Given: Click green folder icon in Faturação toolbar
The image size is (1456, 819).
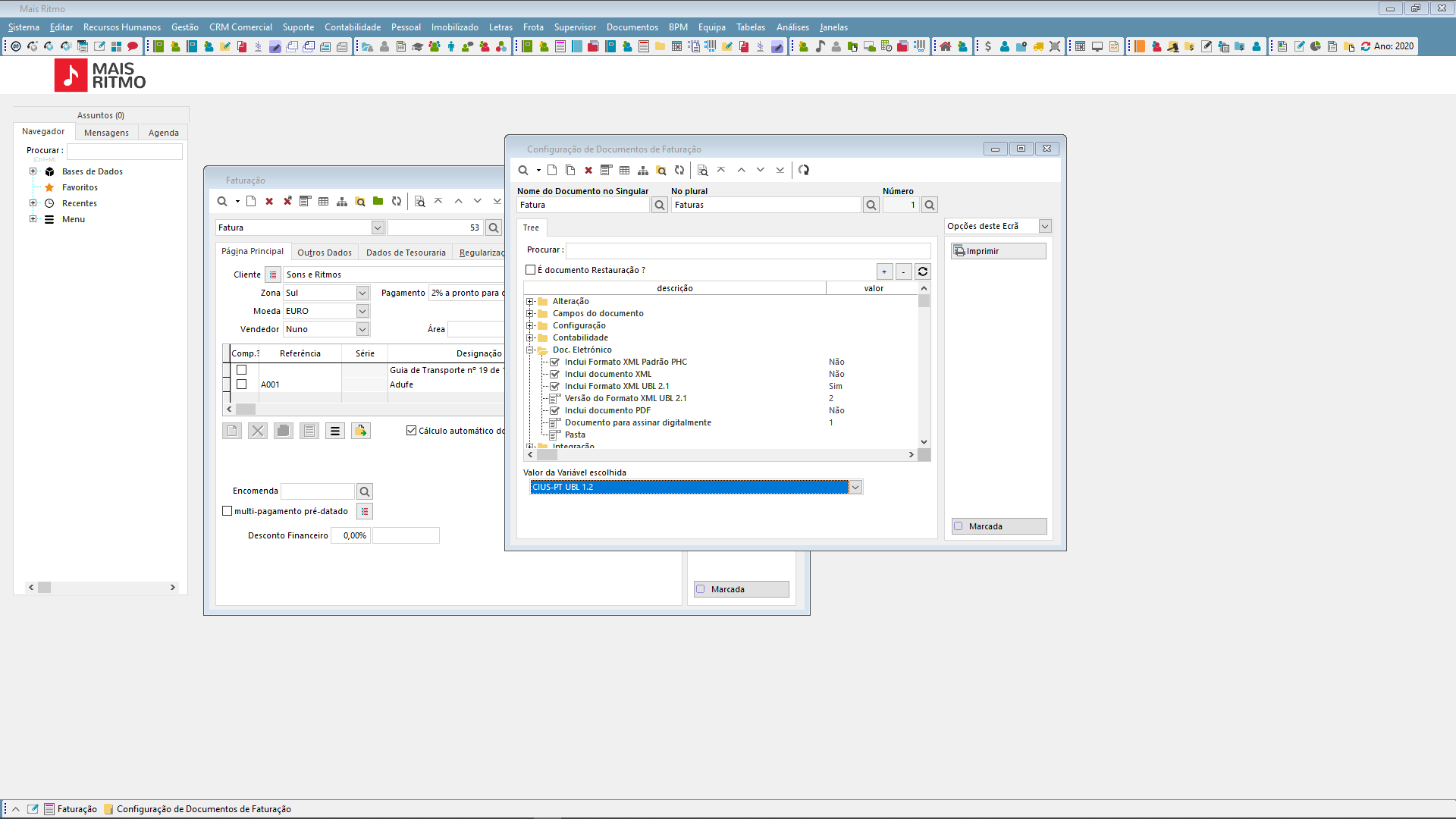Looking at the screenshot, I should tap(378, 201).
